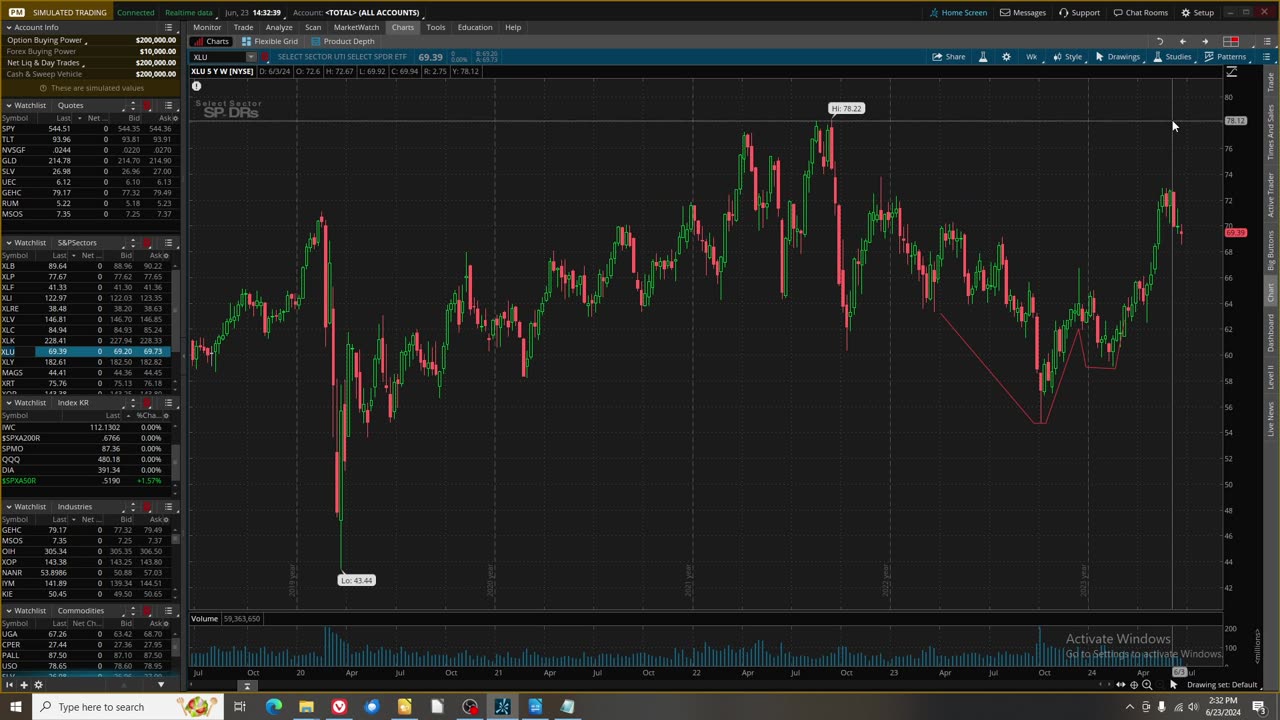Choose a list via Quotes name
This screenshot has height=720, width=1280.
(x=70, y=105)
